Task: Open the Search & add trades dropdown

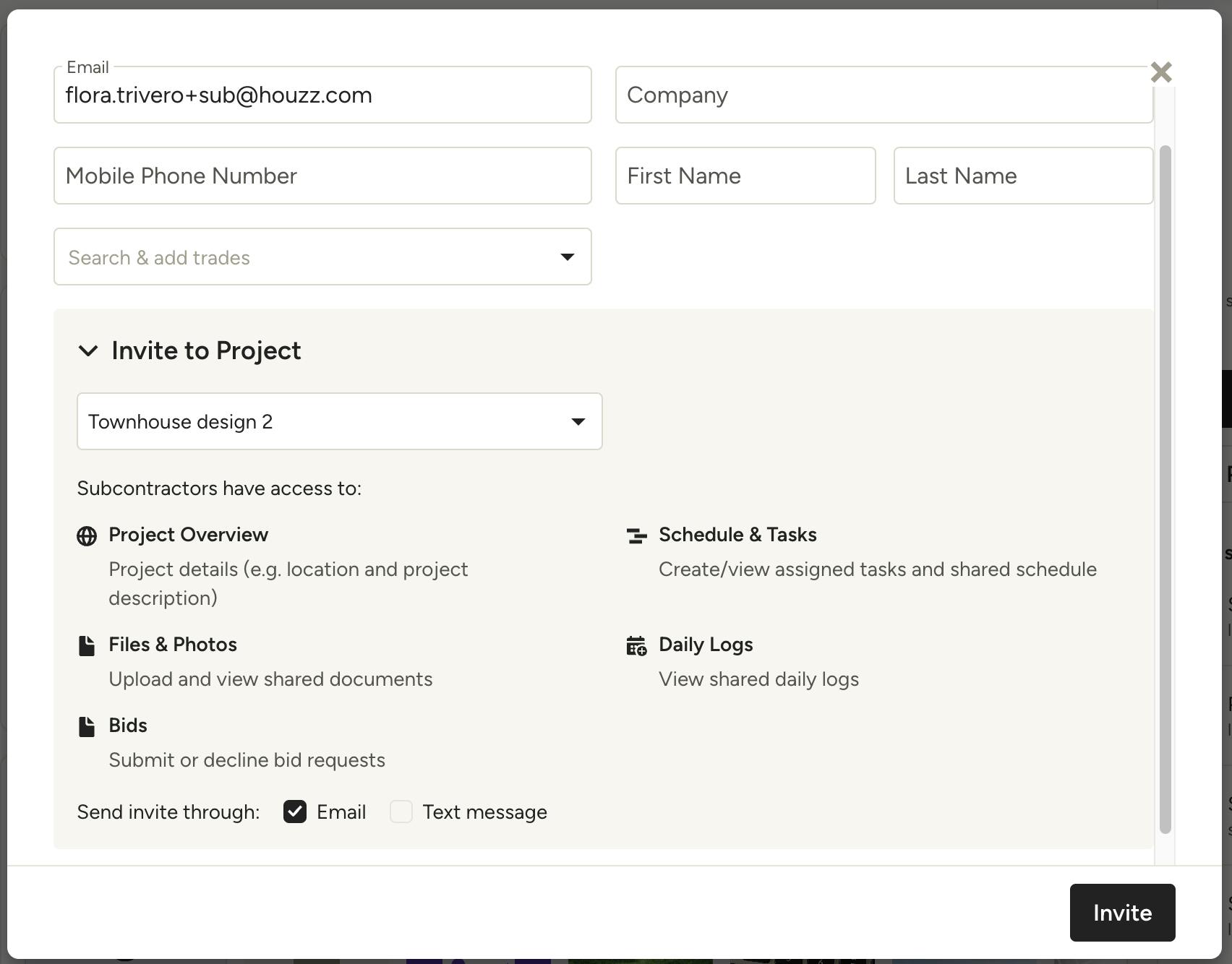Action: point(322,257)
